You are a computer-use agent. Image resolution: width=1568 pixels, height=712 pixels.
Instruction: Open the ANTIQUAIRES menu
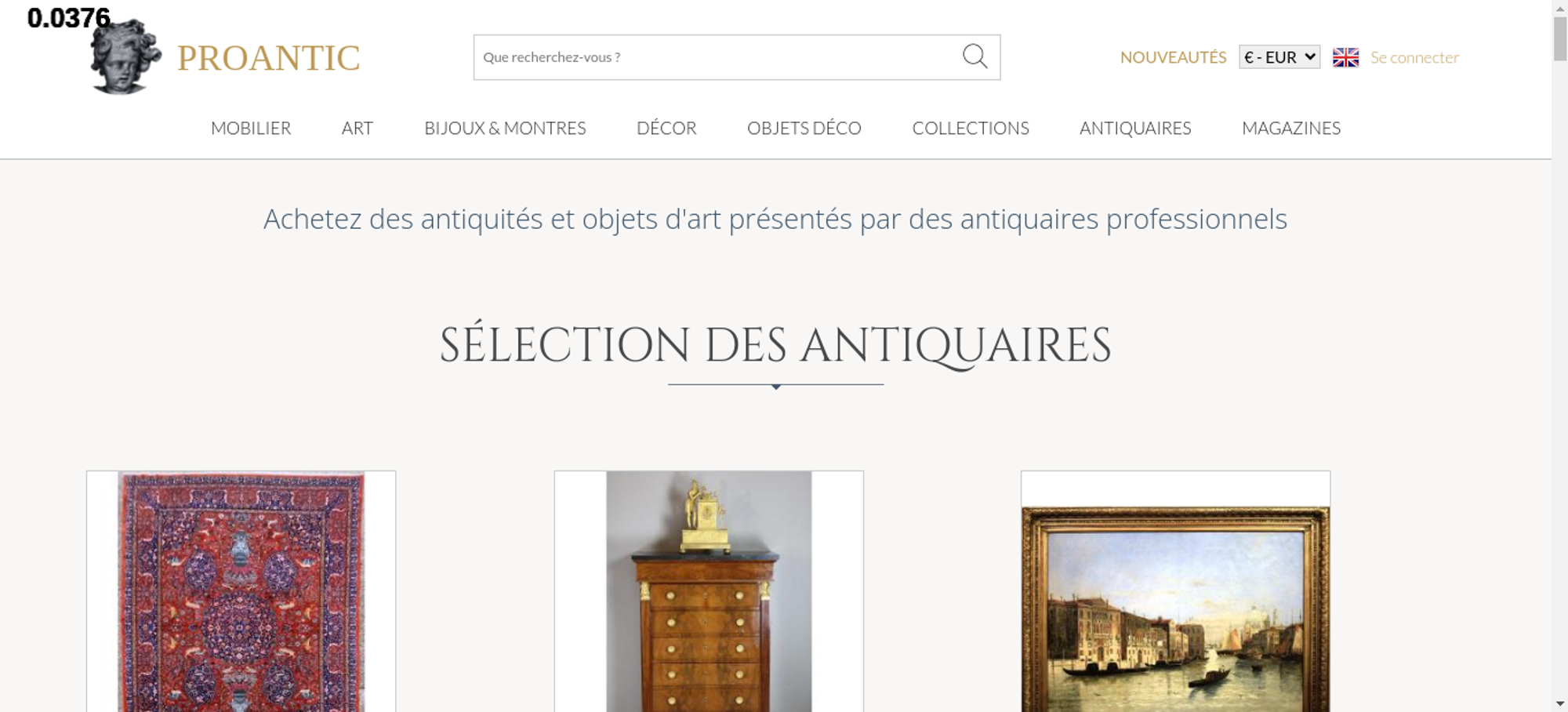[x=1135, y=128]
